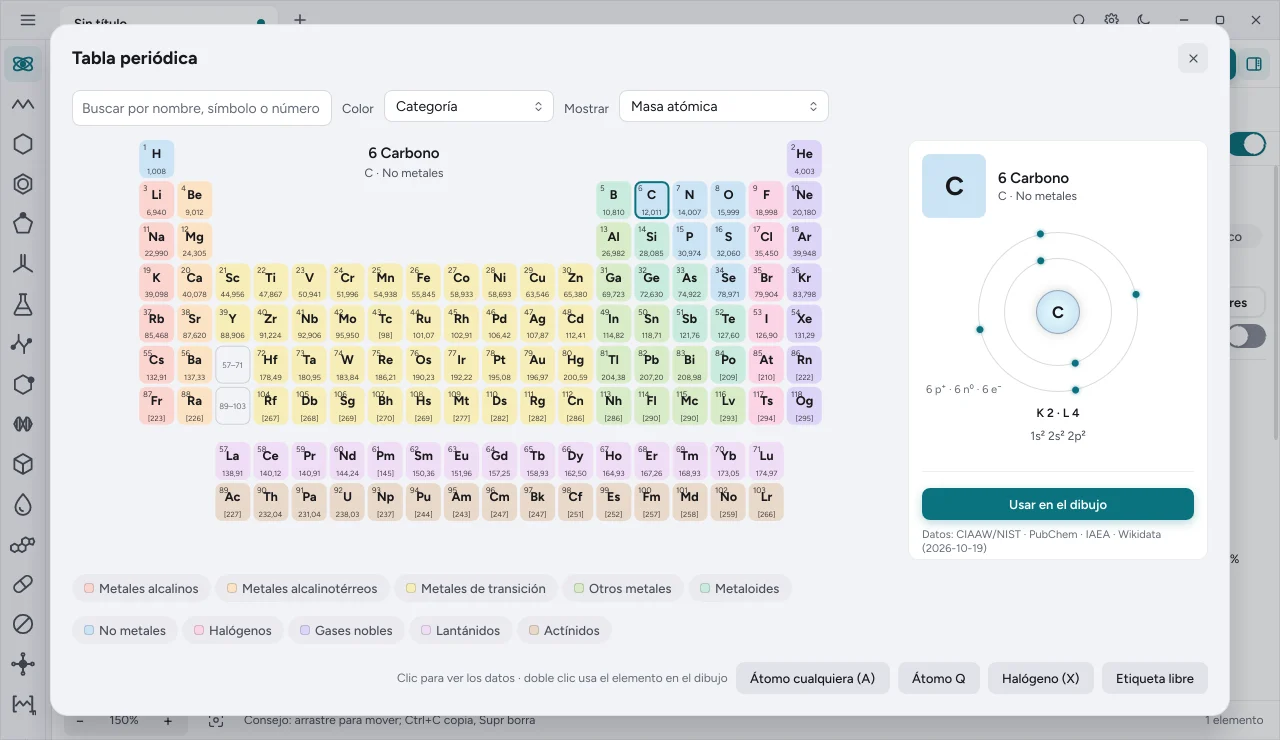Select the droplet icon in the sidebar
The image size is (1280, 740).
23,505
